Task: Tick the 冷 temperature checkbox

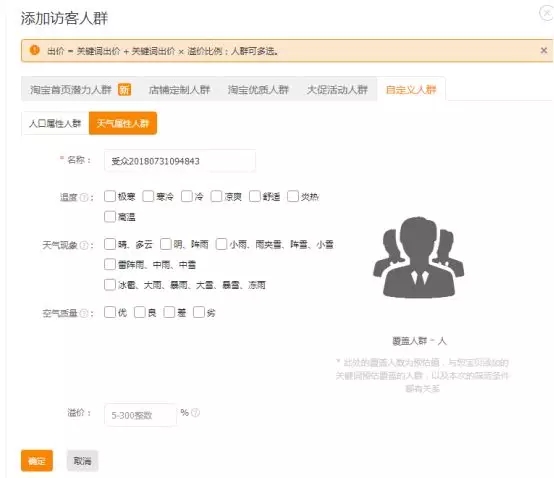Action: coord(187,196)
